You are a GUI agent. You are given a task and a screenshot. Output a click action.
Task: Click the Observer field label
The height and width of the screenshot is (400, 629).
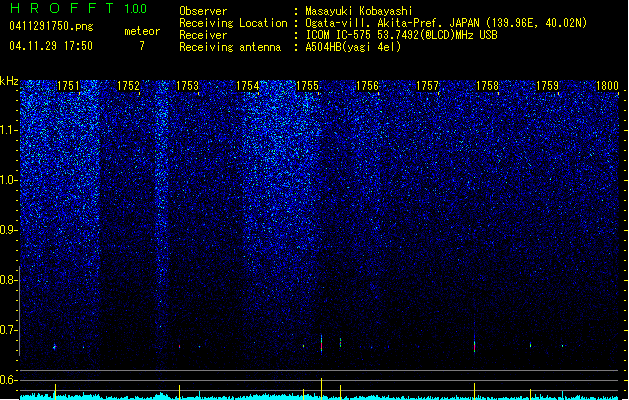[203, 11]
